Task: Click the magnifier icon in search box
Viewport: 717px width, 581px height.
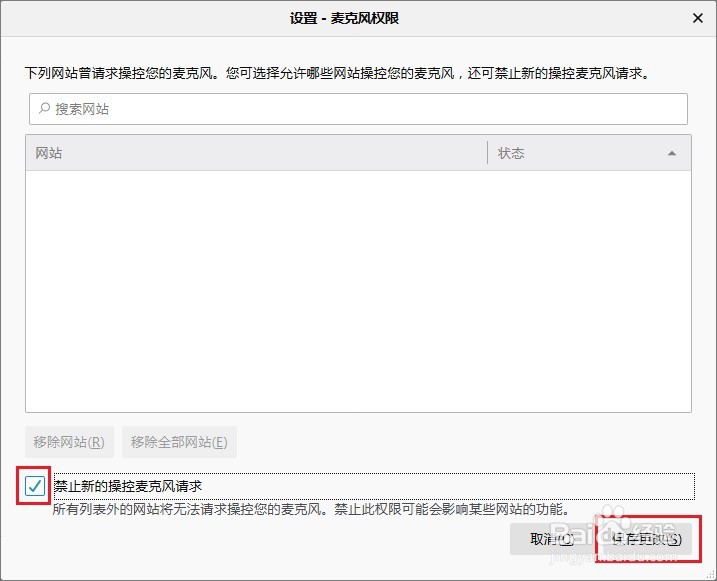Action: click(44, 108)
